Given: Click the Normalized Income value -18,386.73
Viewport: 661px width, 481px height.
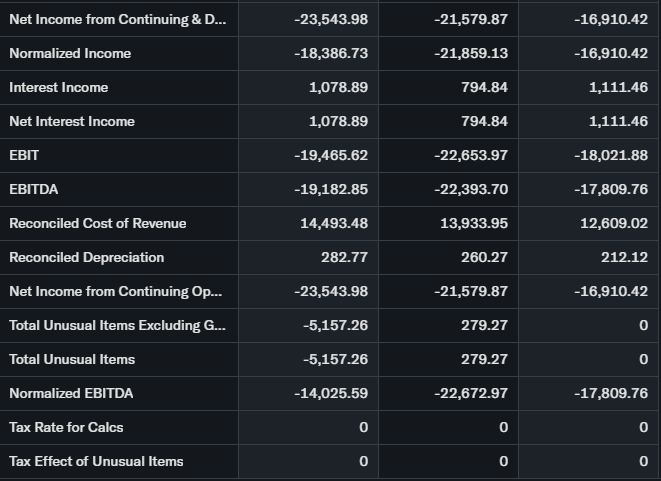Looking at the screenshot, I should pyautogui.click(x=331, y=53).
